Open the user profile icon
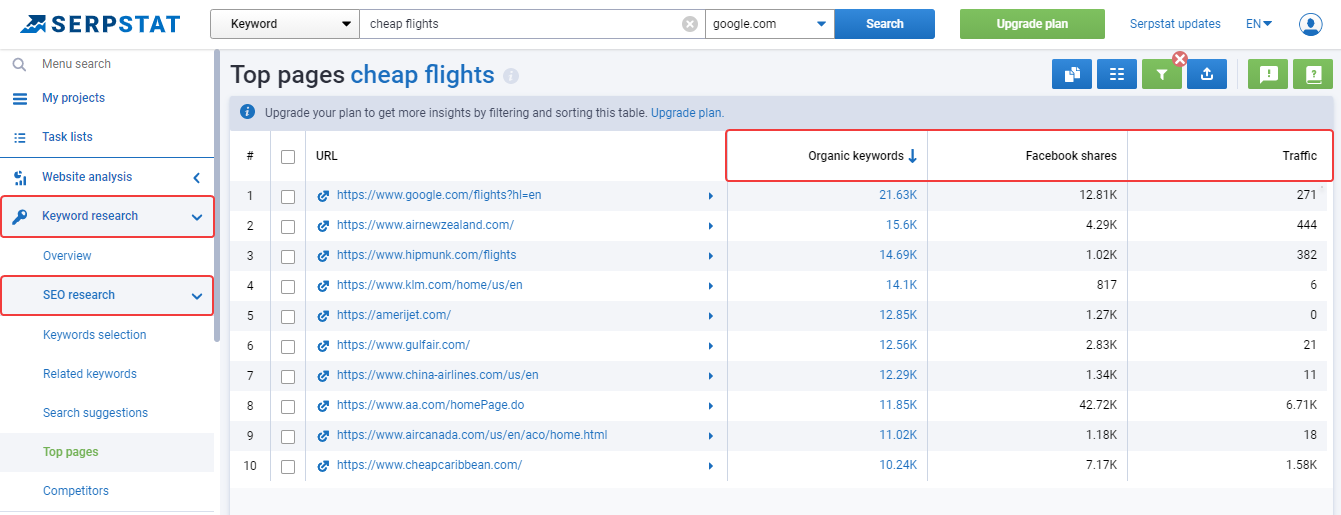1341x515 pixels. pyautogui.click(x=1310, y=24)
